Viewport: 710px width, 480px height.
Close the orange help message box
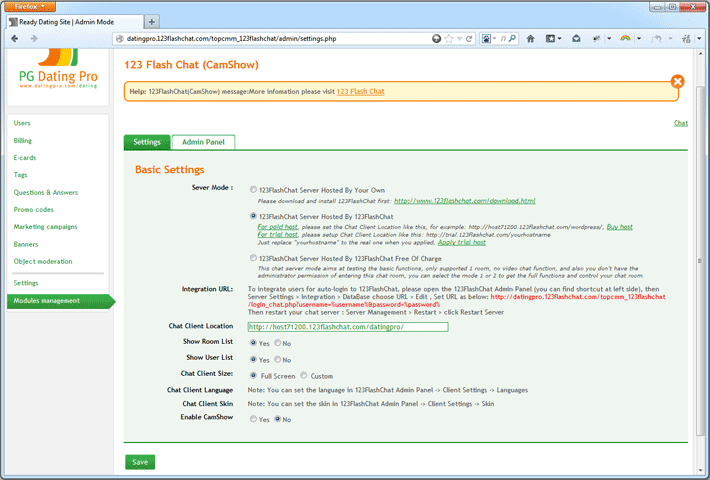click(677, 82)
